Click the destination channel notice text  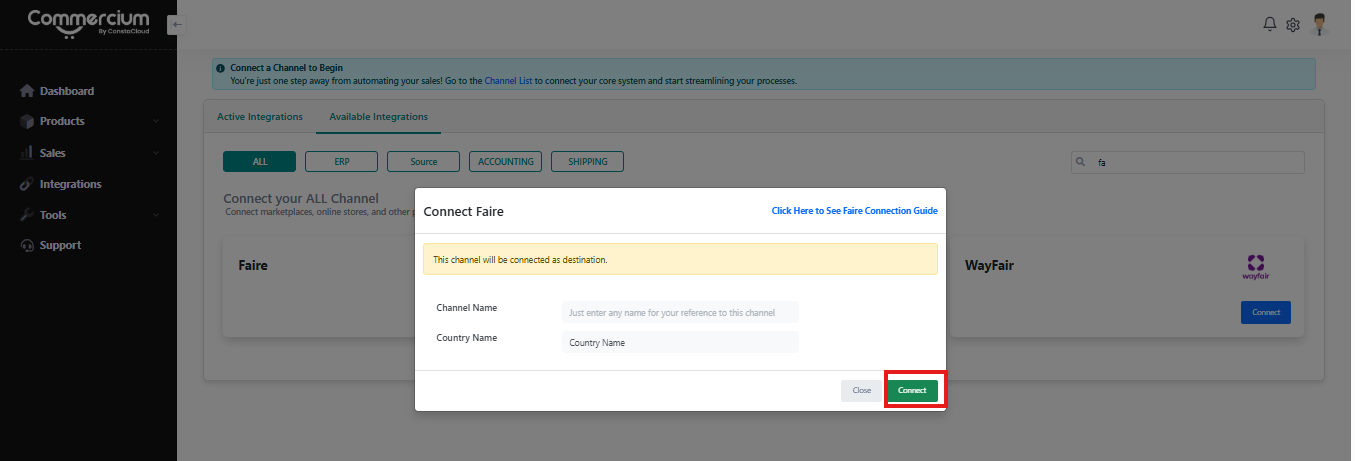coord(520,259)
